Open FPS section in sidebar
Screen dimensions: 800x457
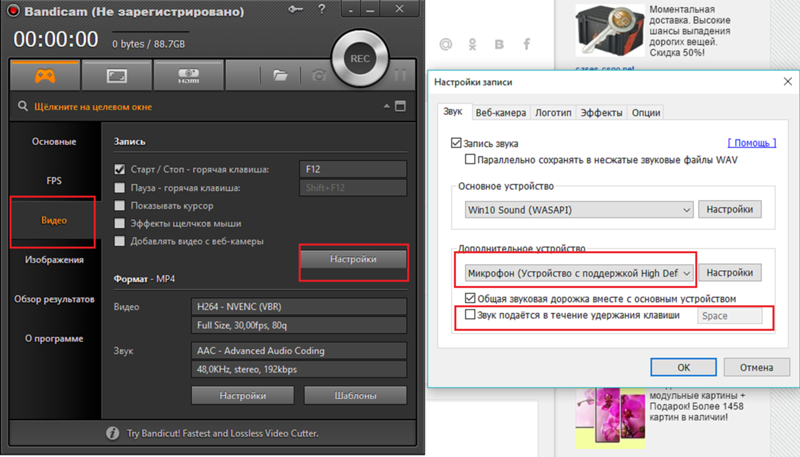tap(54, 181)
